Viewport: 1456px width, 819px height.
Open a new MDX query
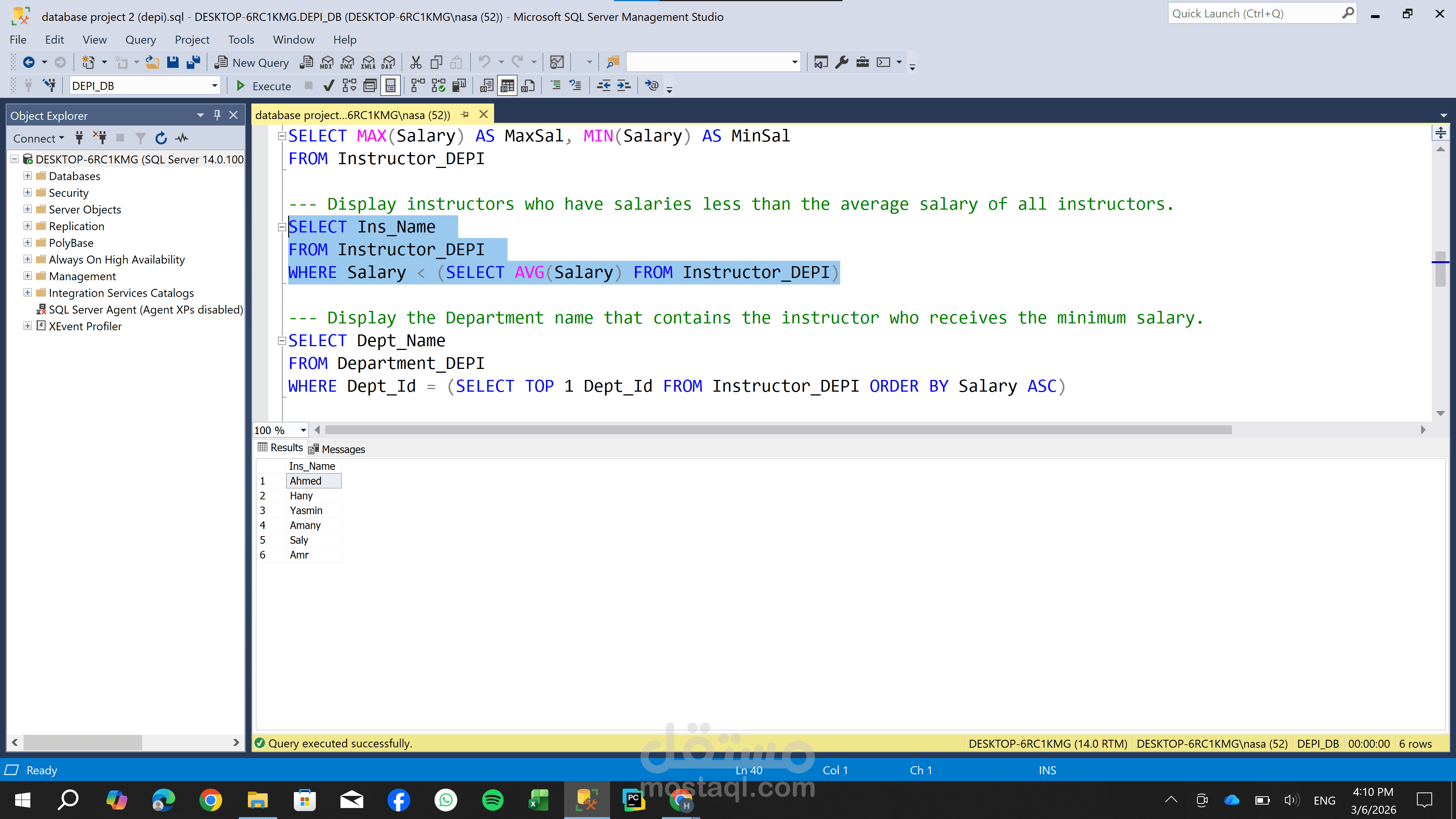tap(327, 62)
